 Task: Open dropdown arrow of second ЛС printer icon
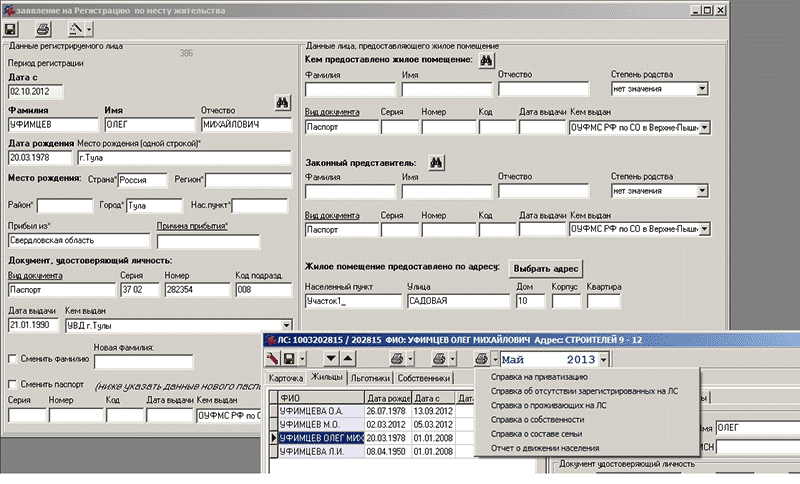[x=452, y=359]
